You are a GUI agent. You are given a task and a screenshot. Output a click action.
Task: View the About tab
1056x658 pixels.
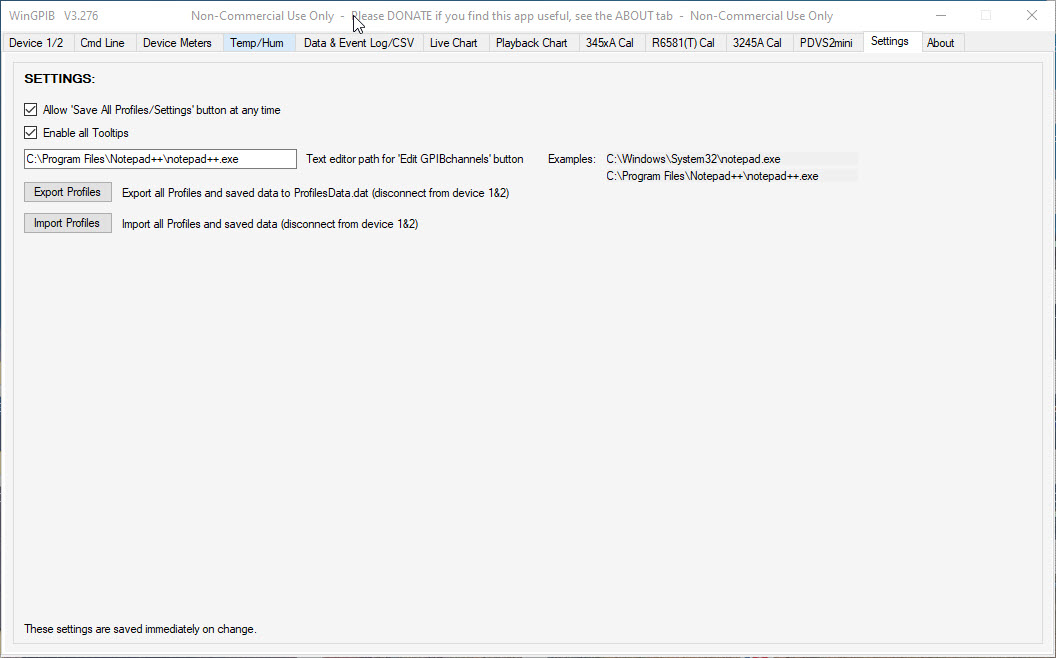coord(940,43)
